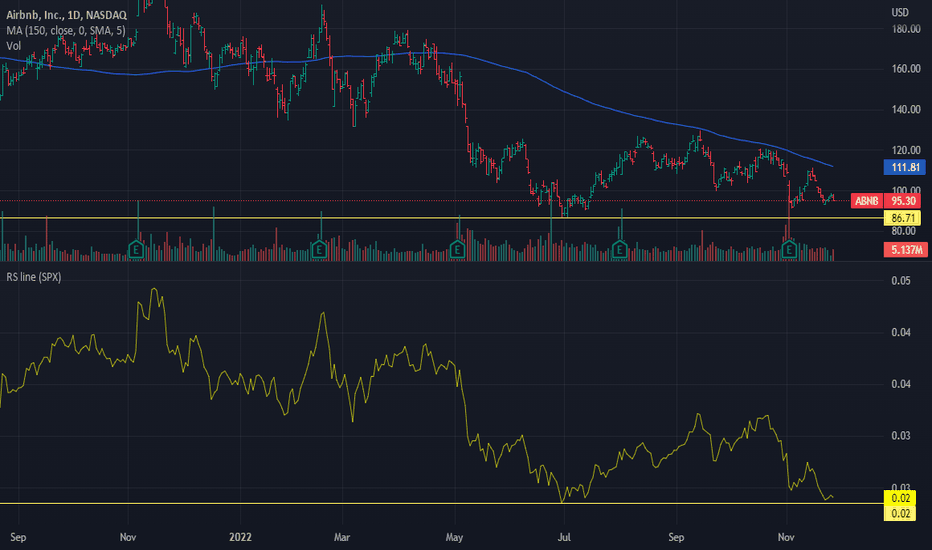
Task: Click the Mar label on time axis
Action: coord(342,537)
